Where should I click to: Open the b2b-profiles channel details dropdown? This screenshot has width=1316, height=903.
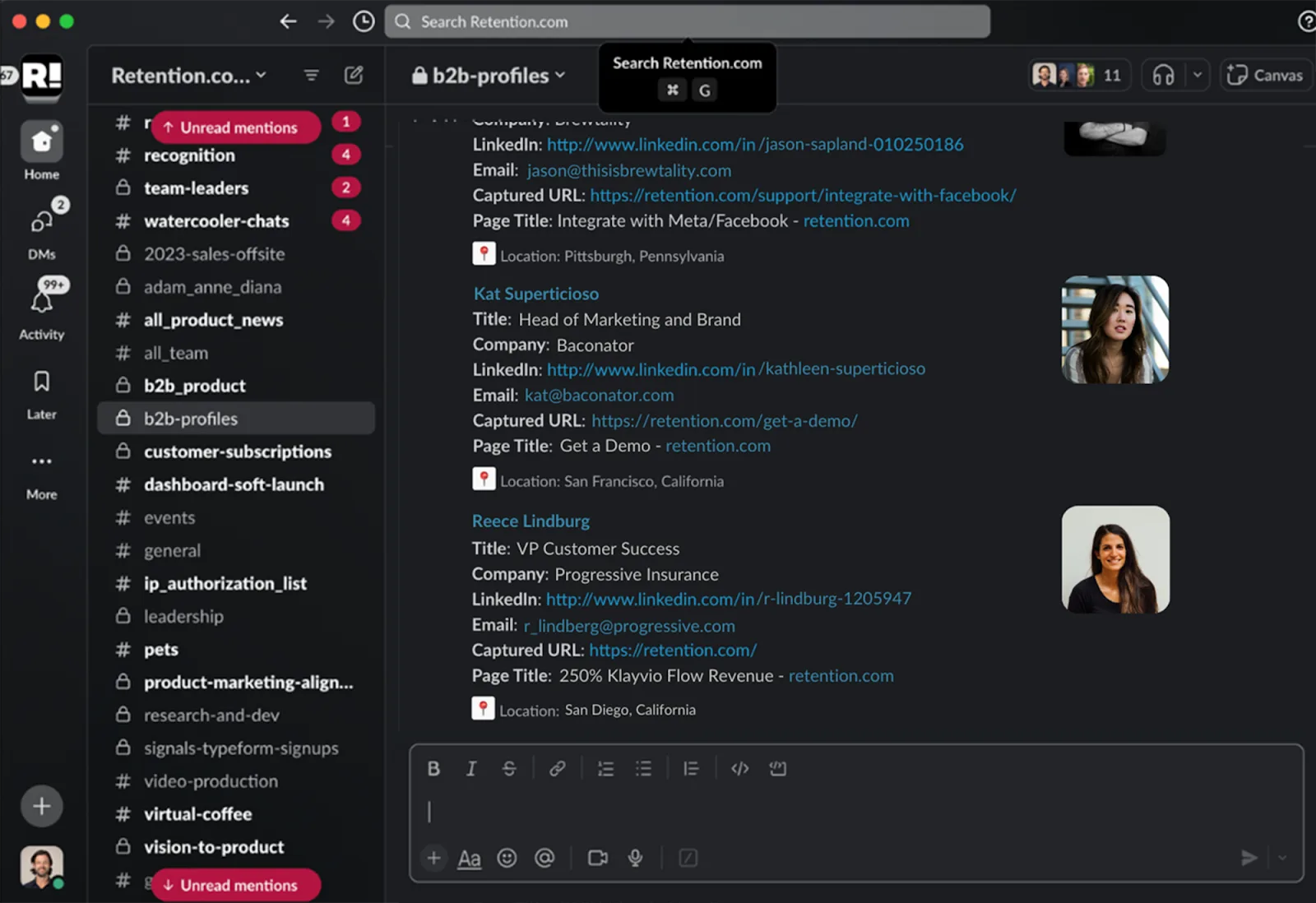pyautogui.click(x=489, y=76)
